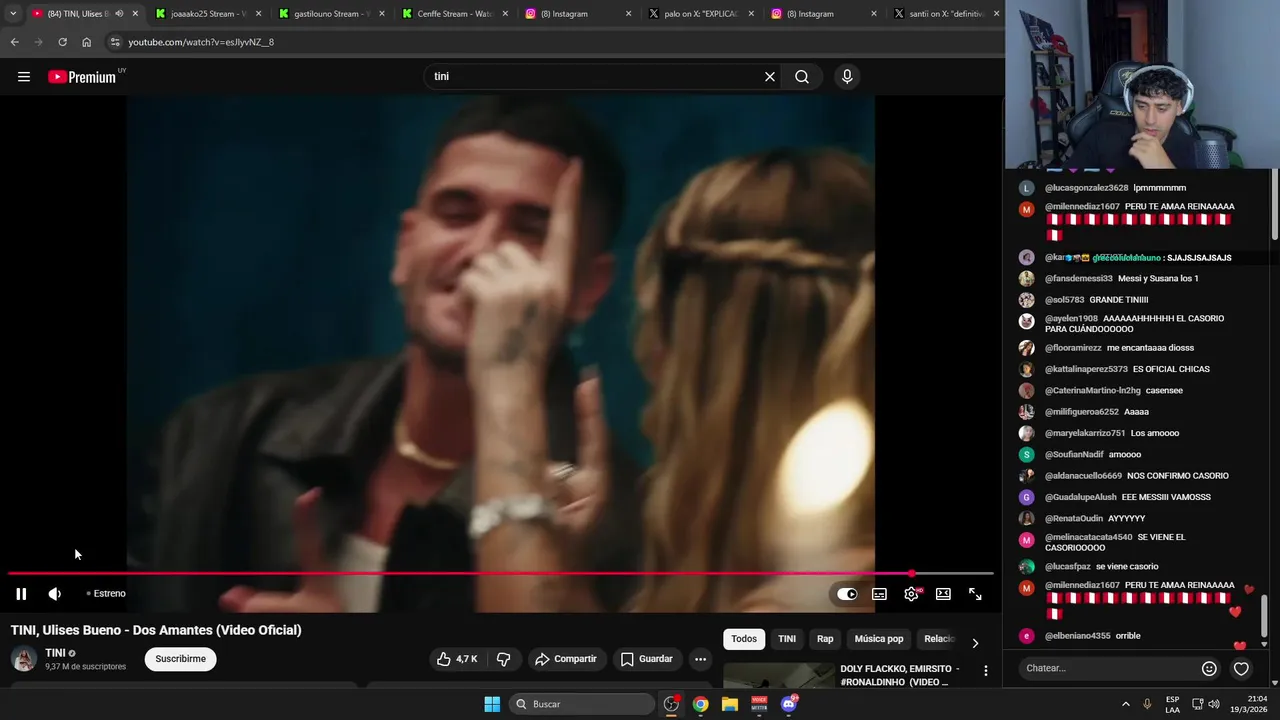Select the Todos filter chip
Image resolution: width=1280 pixels, height=720 pixels.
pyautogui.click(x=744, y=639)
